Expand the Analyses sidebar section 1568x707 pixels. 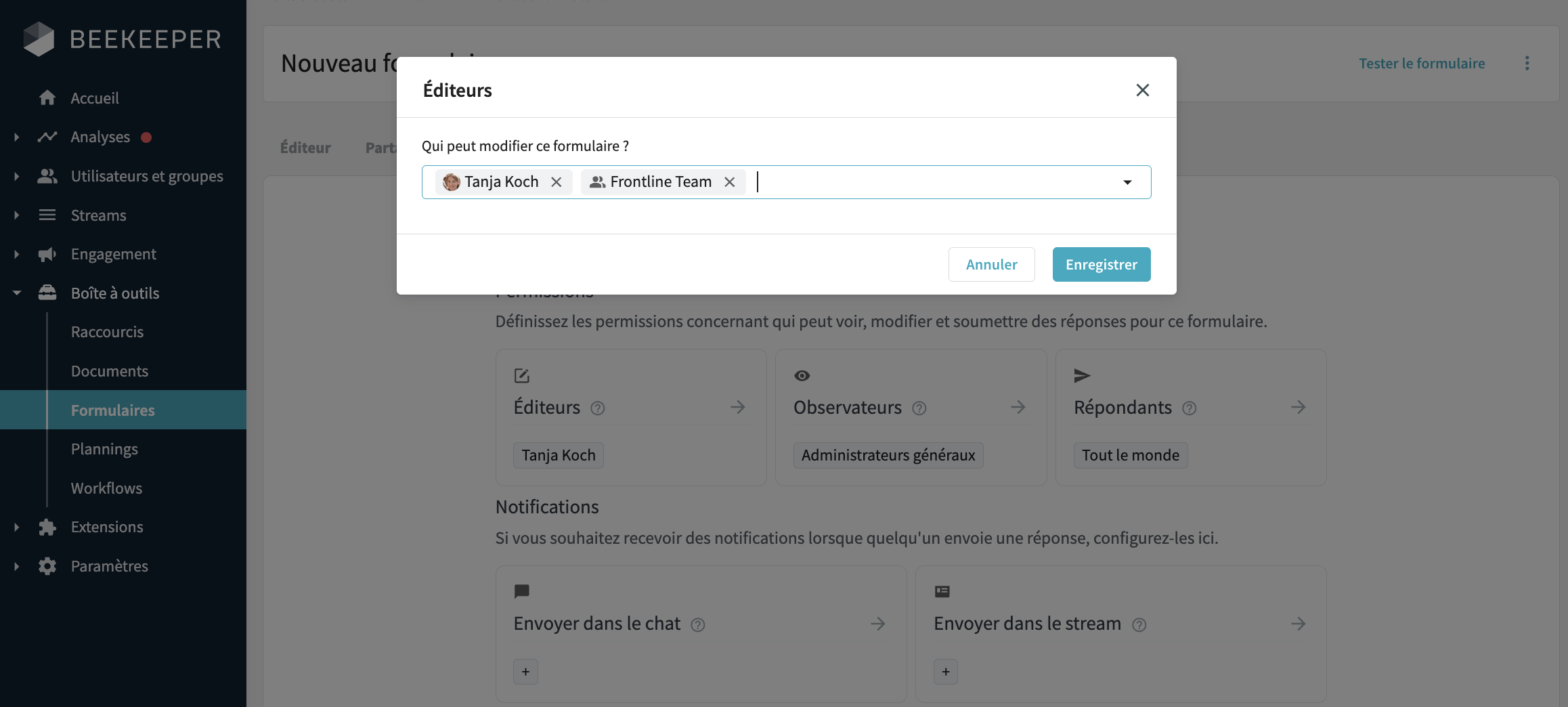point(17,137)
